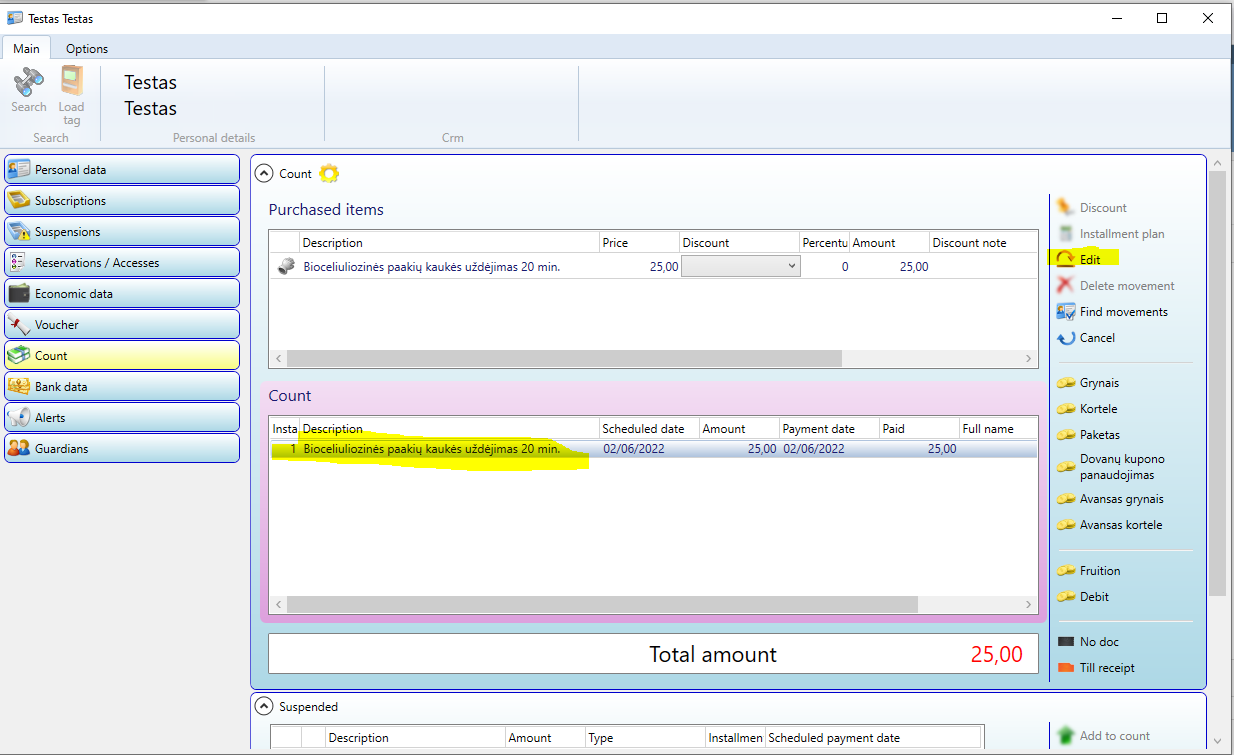Click the Guardians people icon

coord(19,449)
